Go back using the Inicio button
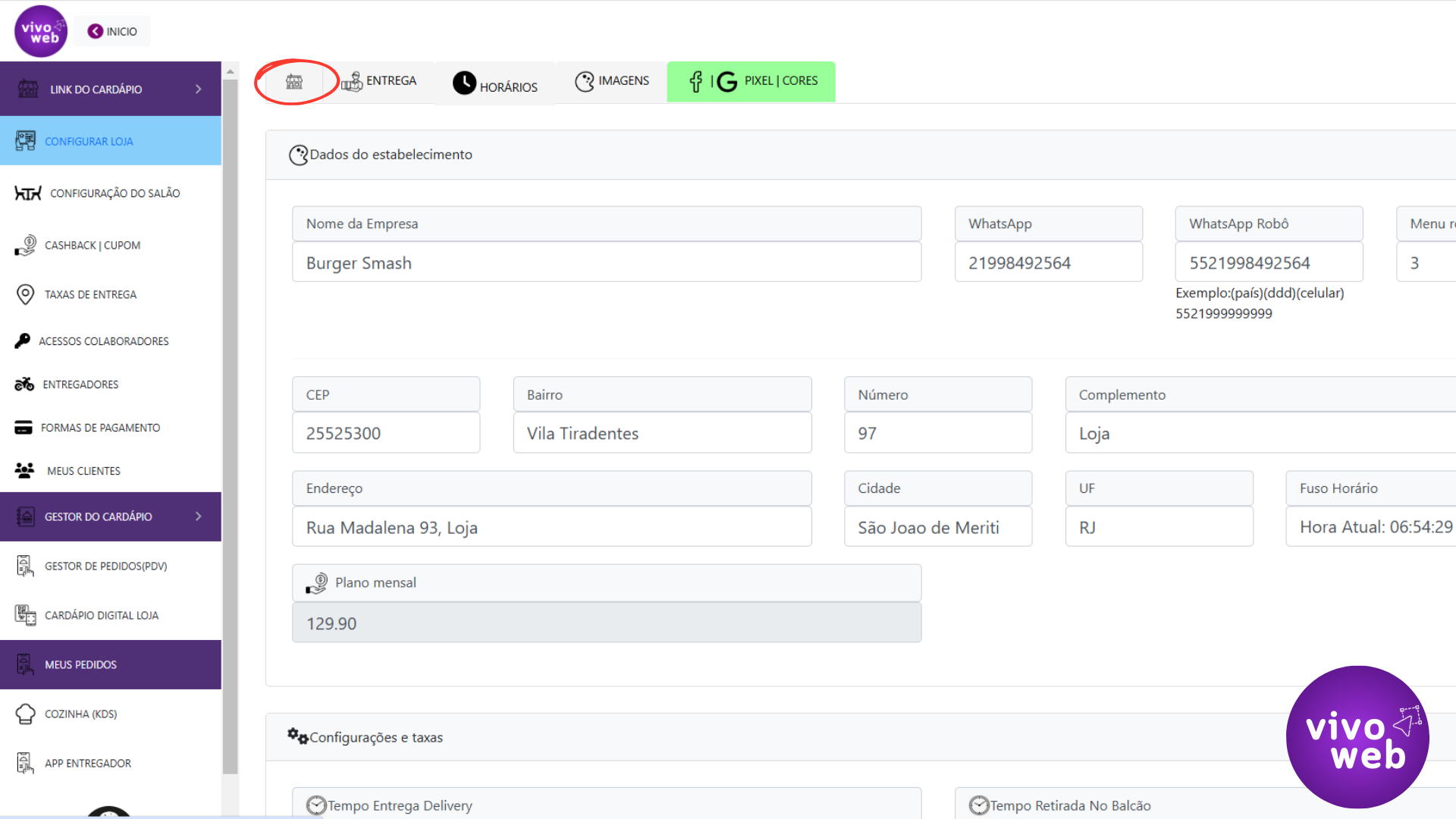1456x819 pixels. pos(112,31)
